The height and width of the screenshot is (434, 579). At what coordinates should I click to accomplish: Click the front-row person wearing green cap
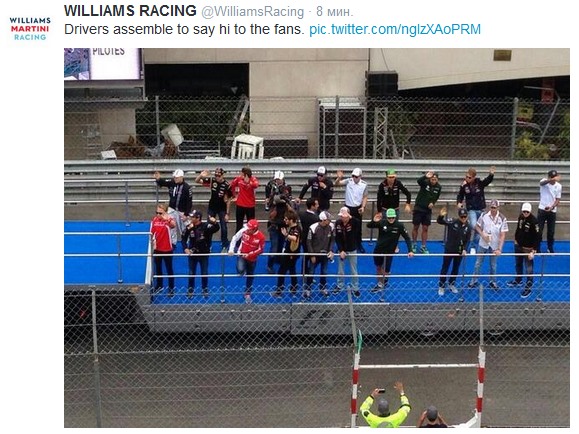click(389, 249)
